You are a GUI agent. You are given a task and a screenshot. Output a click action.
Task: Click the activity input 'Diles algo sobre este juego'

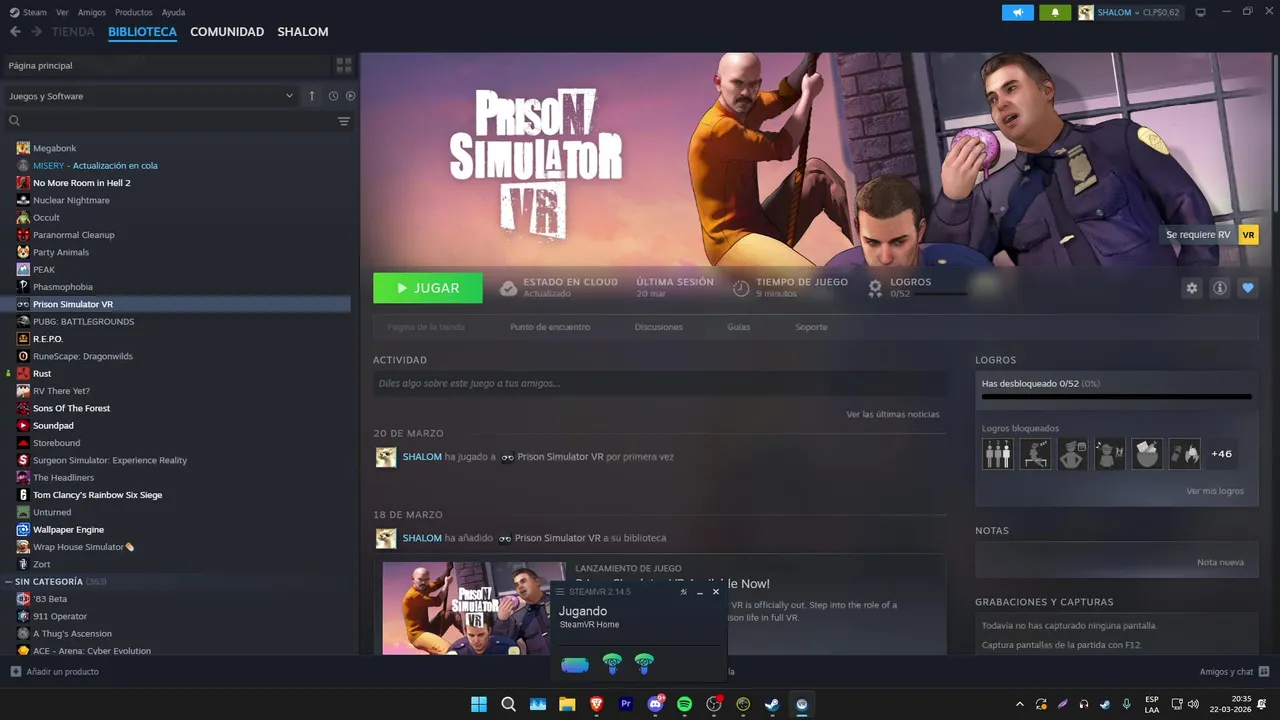pos(660,383)
